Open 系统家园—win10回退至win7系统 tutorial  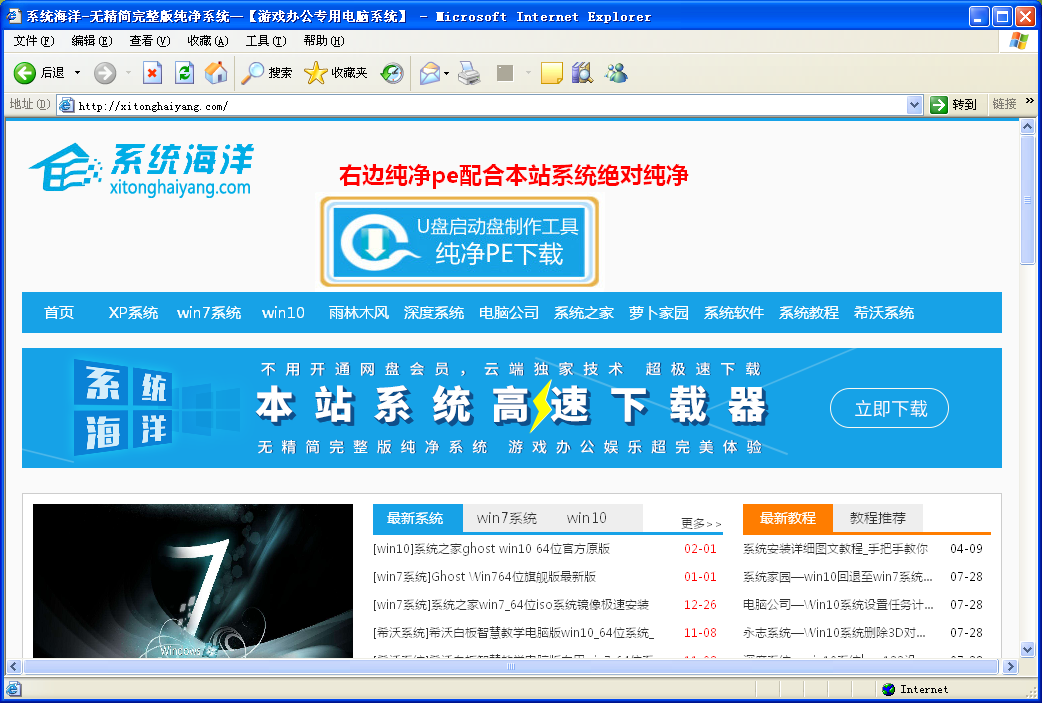(837, 577)
